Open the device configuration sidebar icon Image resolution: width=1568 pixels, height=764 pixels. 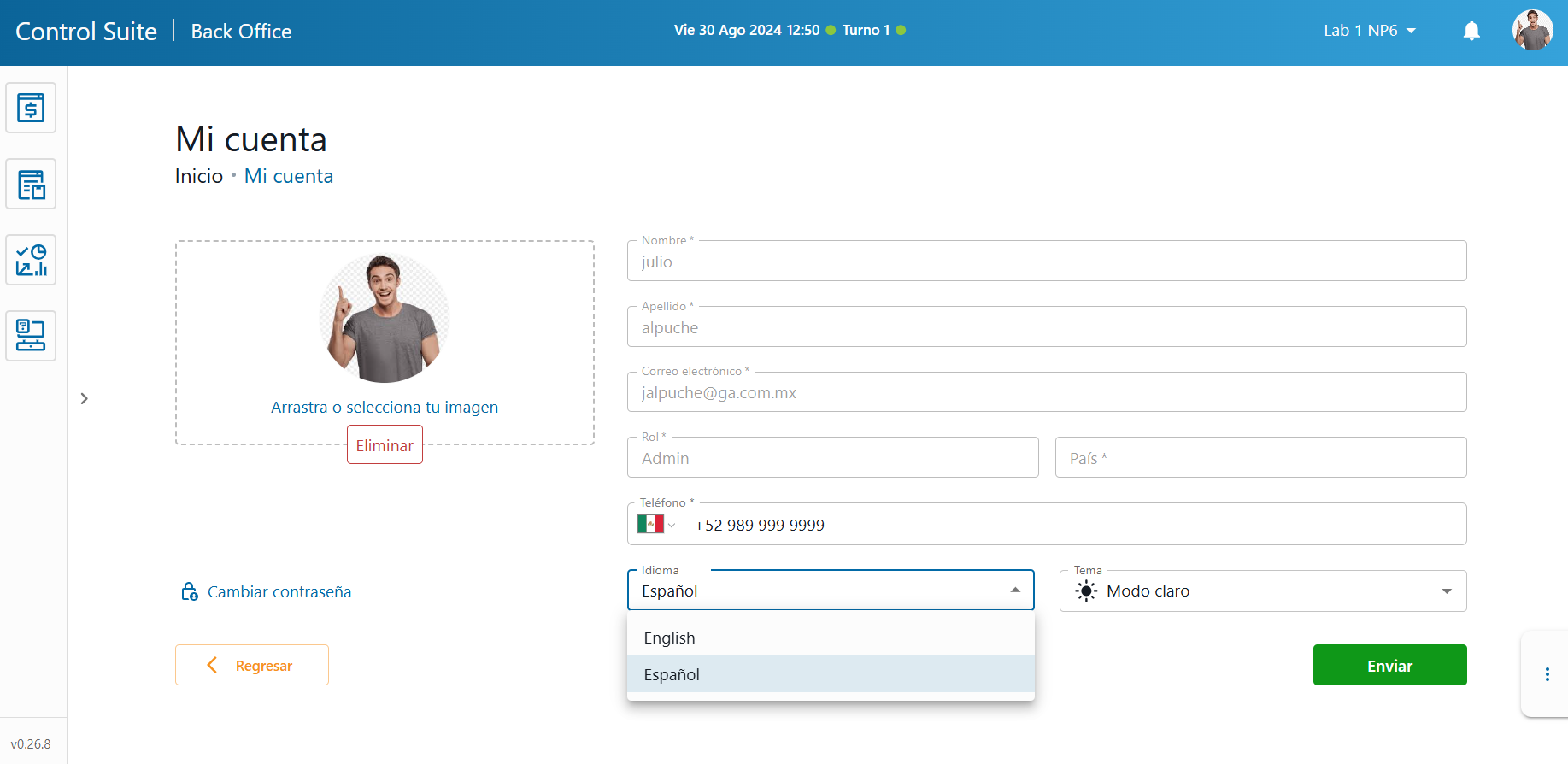[31, 336]
